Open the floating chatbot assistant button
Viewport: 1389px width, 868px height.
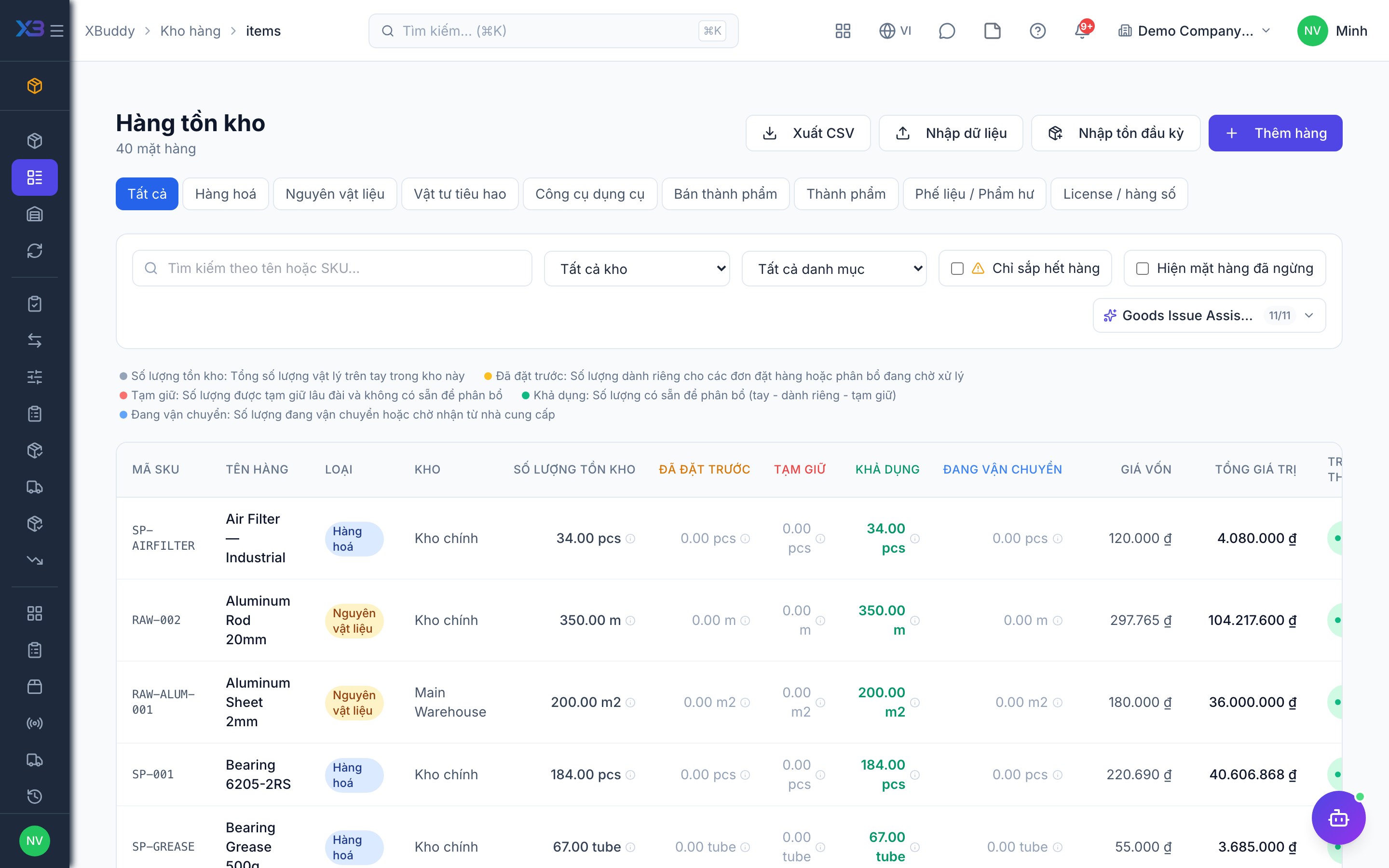(1338, 818)
